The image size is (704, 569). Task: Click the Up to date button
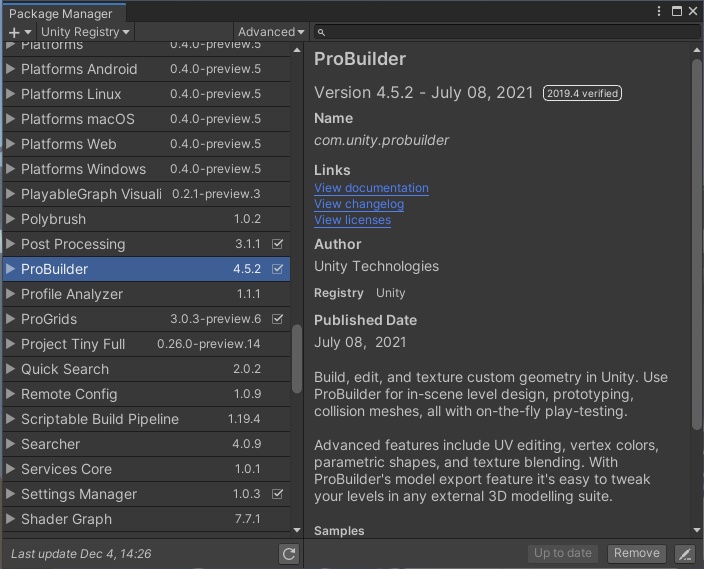pos(563,553)
